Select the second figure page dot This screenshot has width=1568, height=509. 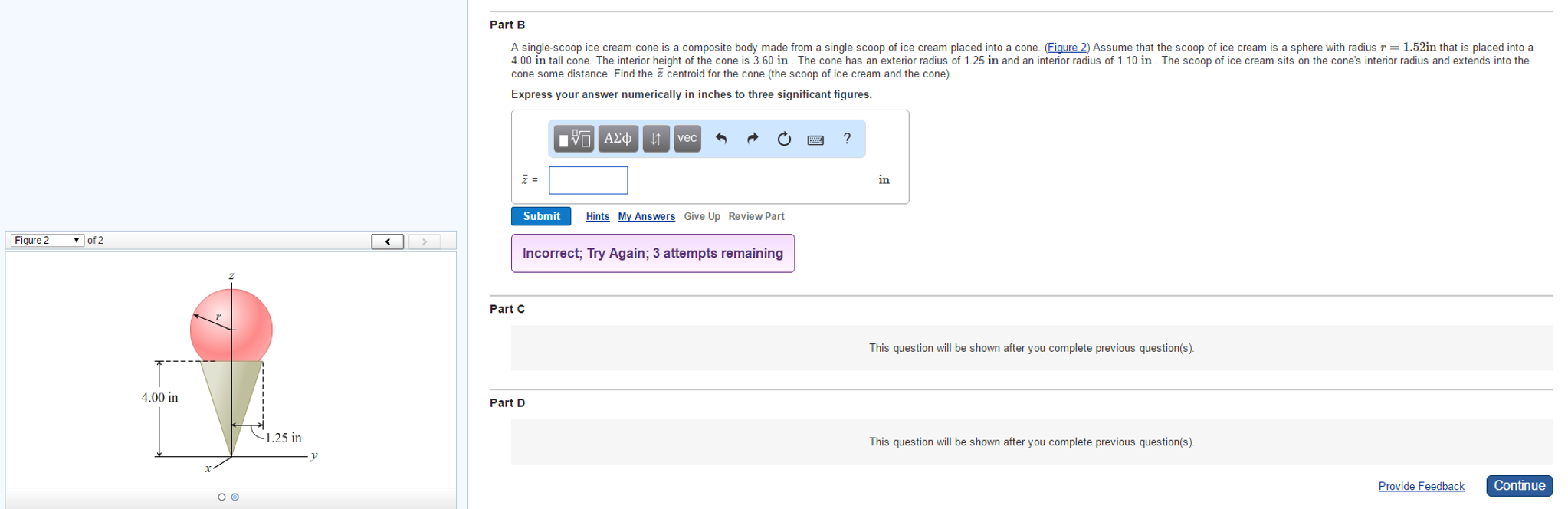click(x=235, y=498)
